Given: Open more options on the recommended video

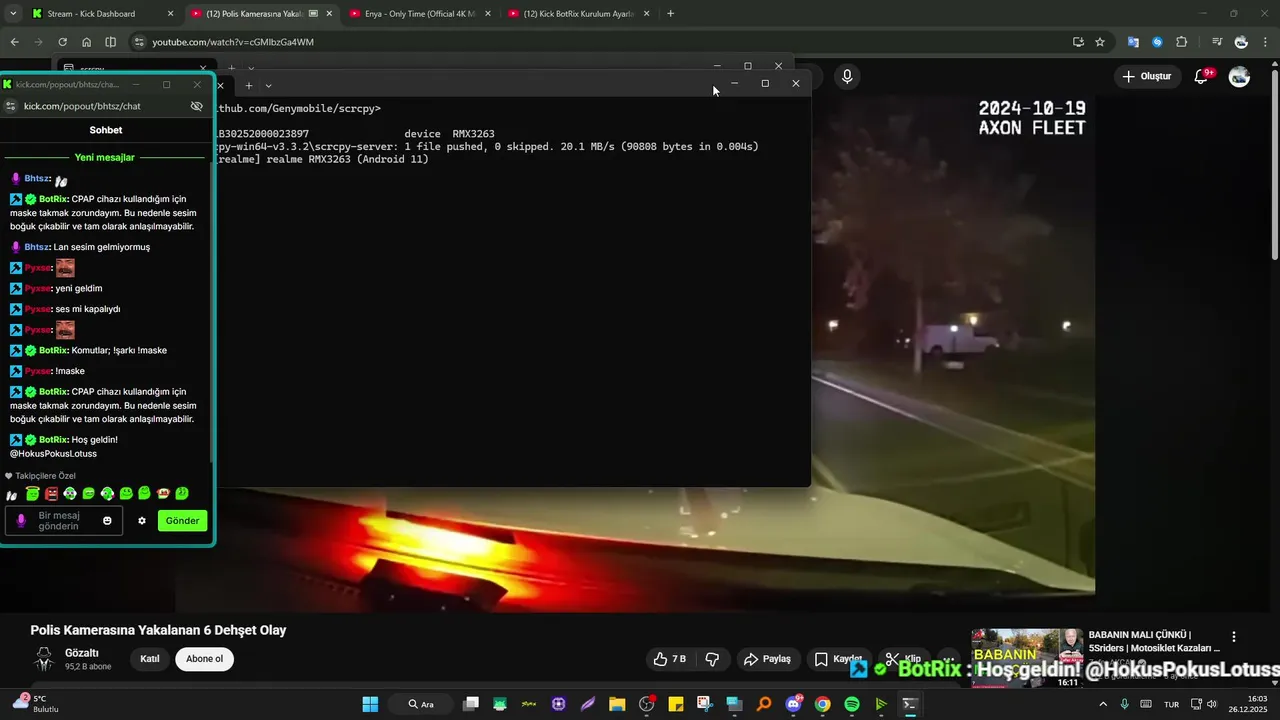Looking at the screenshot, I should pos(1234,637).
